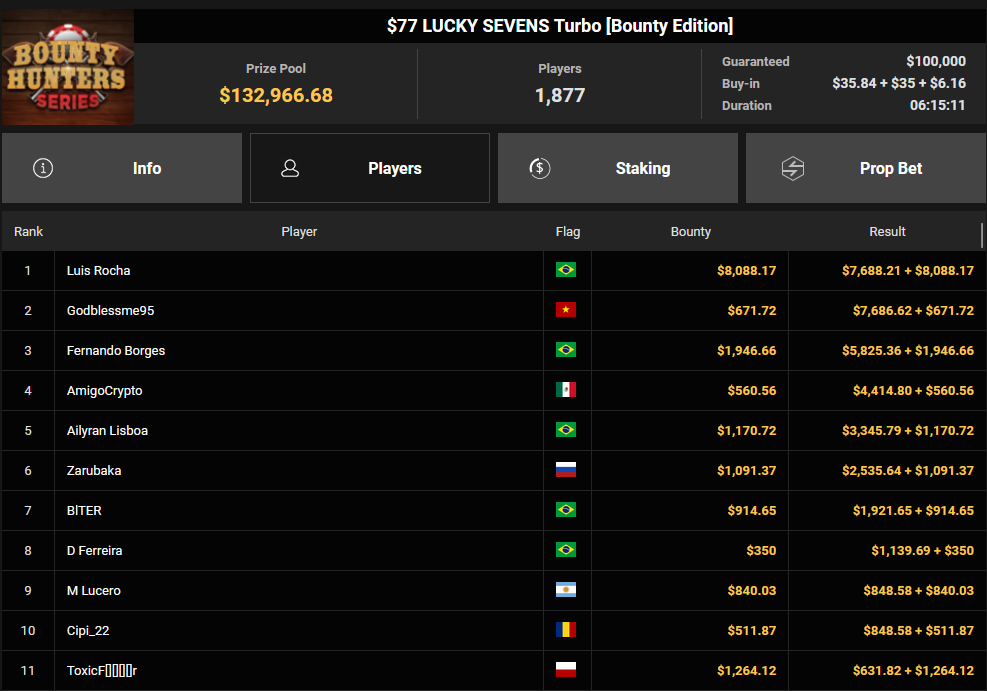
Task: Click the Brazil flag for BITER
Action: (x=566, y=510)
